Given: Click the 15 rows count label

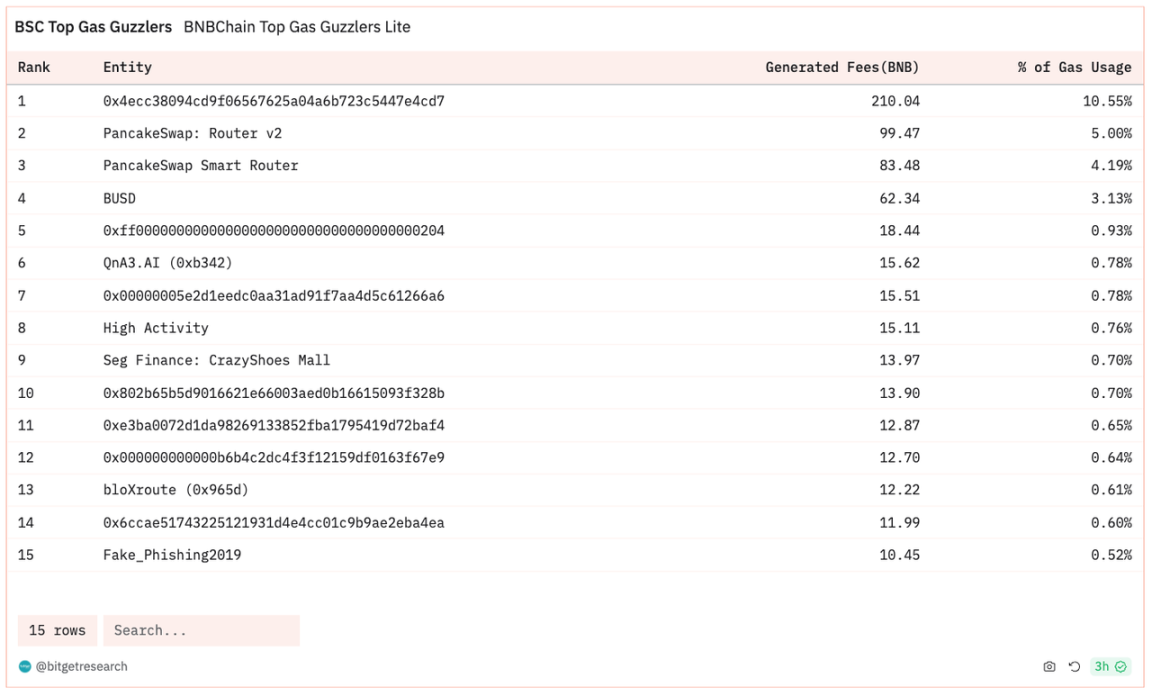Looking at the screenshot, I should click(57, 631).
